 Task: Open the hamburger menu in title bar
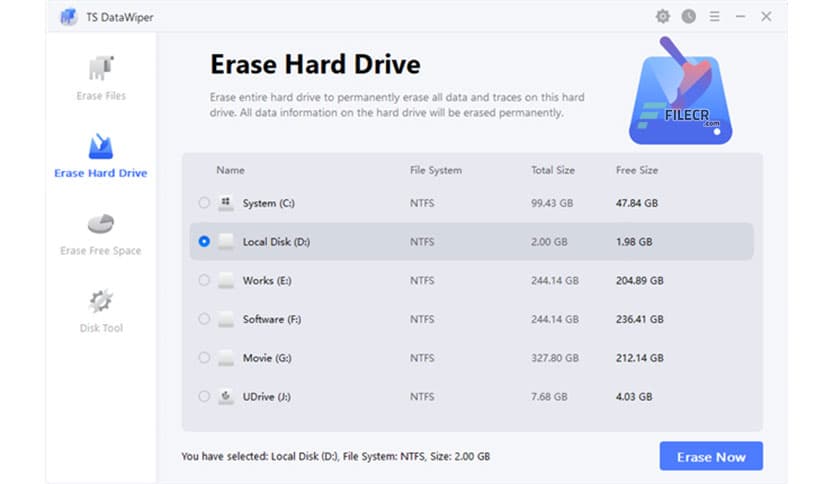714,17
